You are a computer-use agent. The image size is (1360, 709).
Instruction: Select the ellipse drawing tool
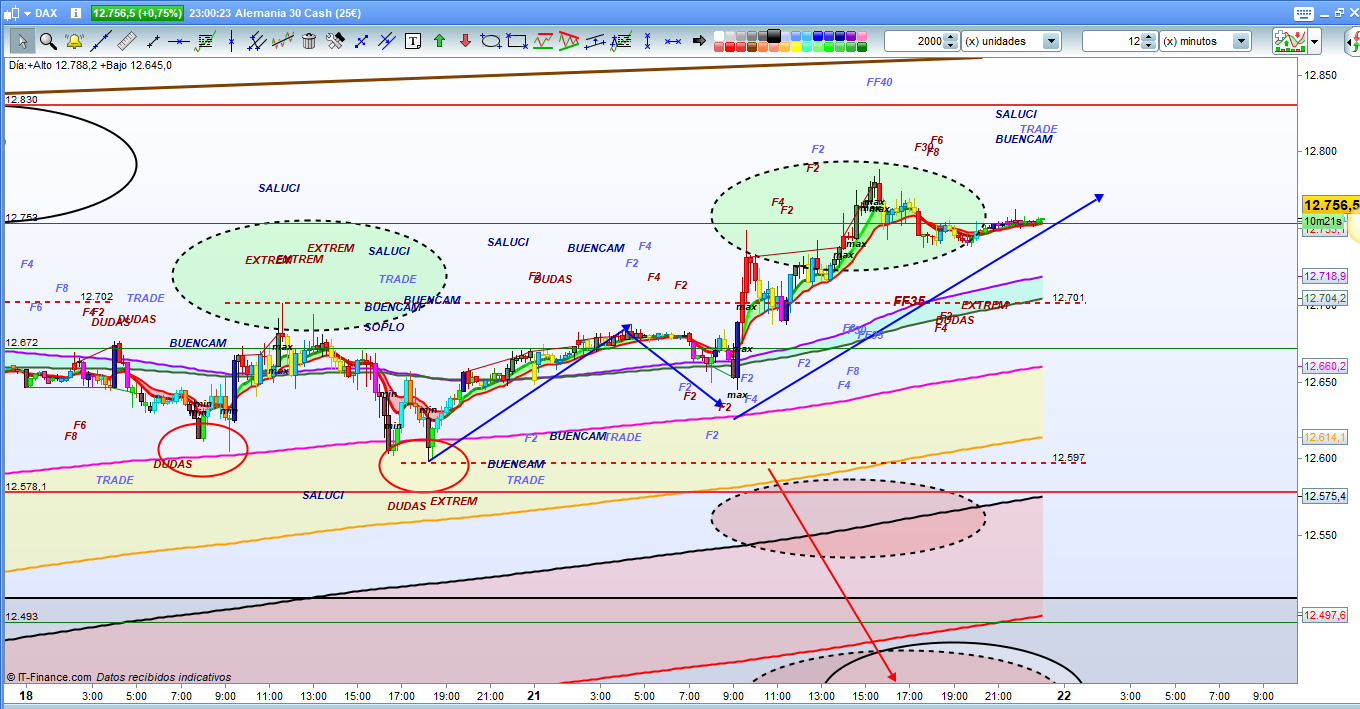tap(491, 41)
